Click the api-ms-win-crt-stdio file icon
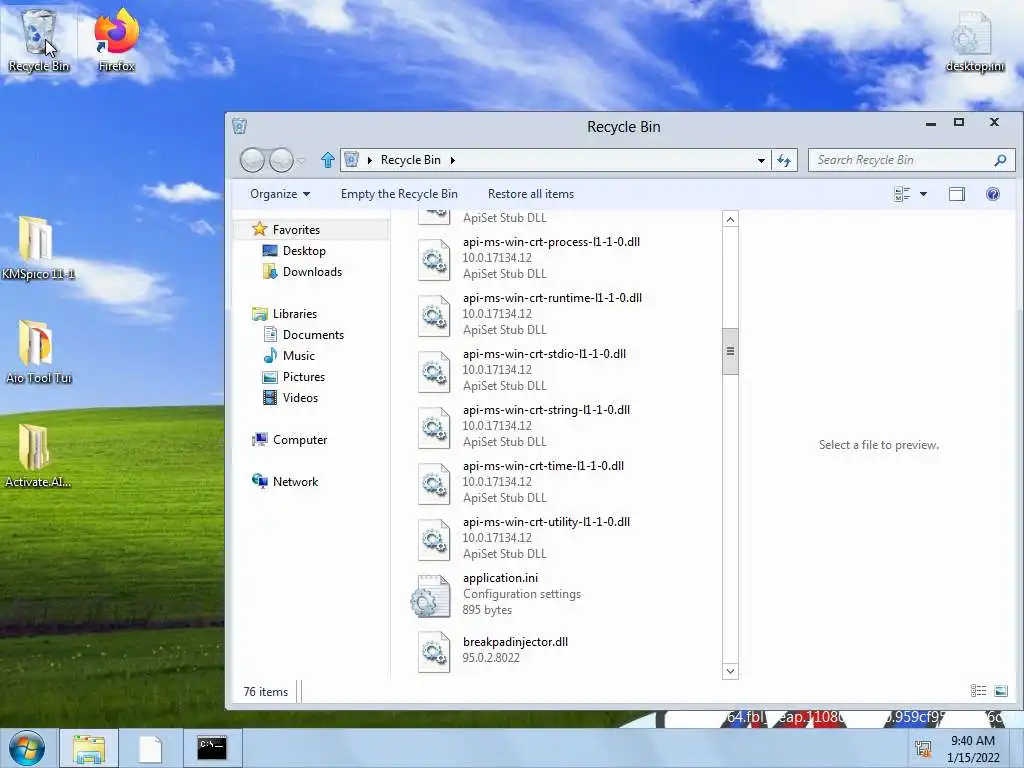Screen dimensions: 1024x768 [x=434, y=372]
